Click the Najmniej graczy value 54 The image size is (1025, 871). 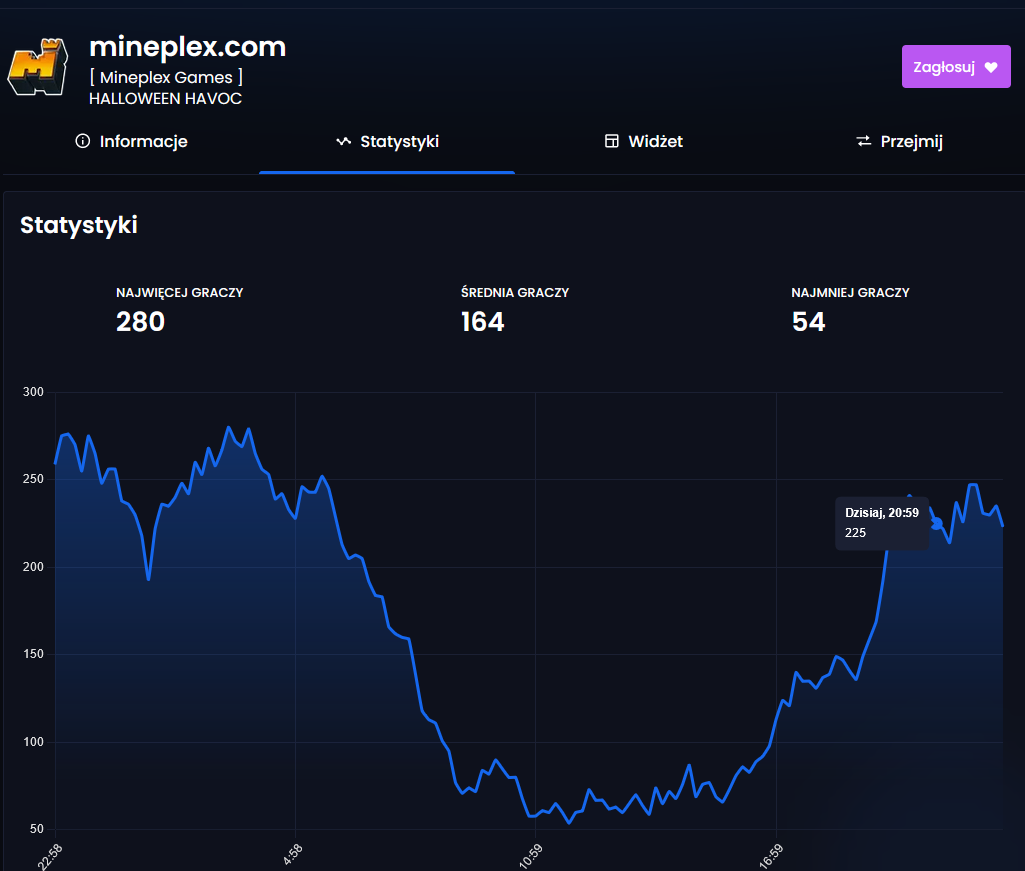[x=808, y=321]
